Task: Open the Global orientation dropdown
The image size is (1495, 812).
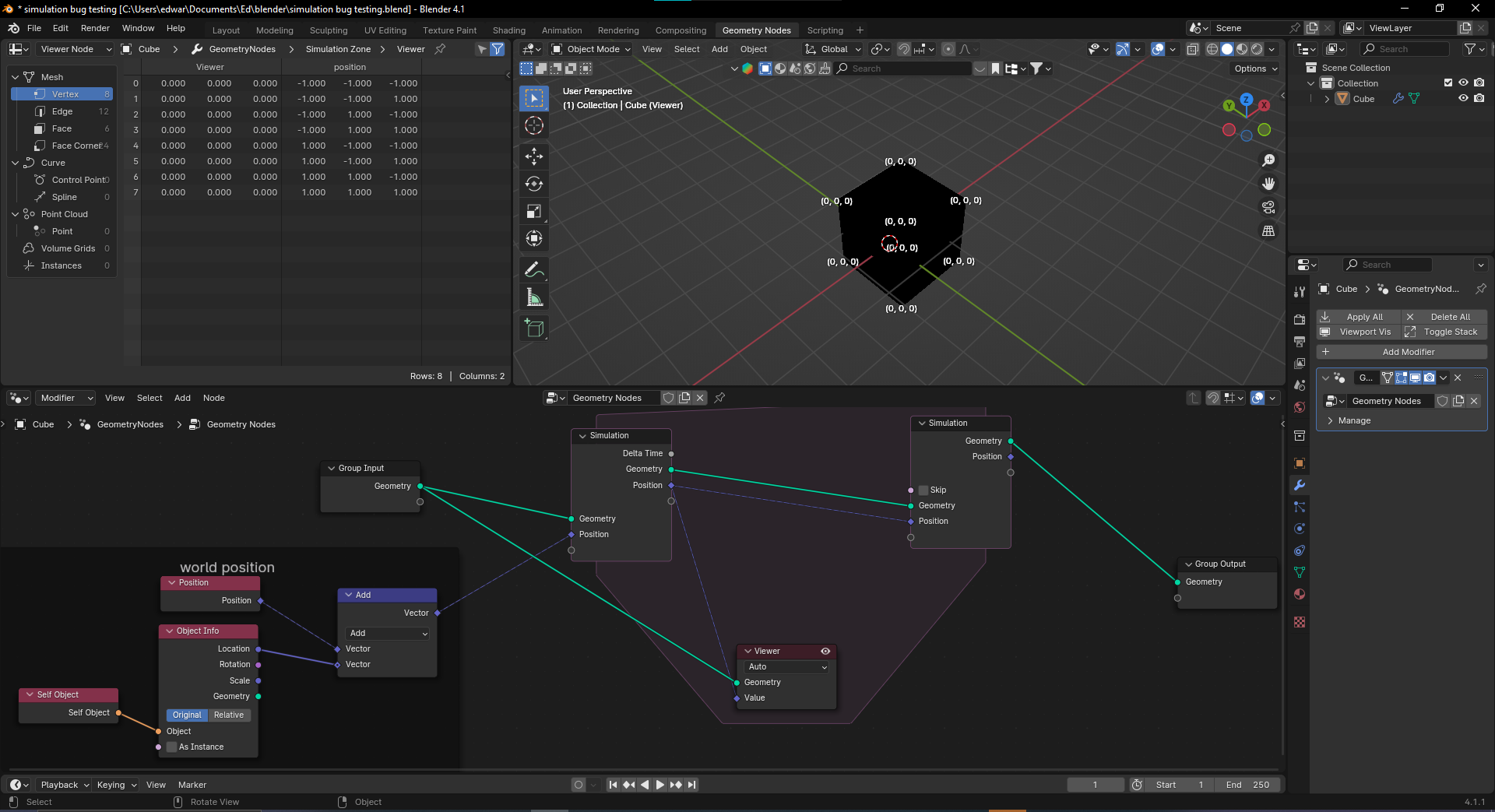Action: point(833,49)
